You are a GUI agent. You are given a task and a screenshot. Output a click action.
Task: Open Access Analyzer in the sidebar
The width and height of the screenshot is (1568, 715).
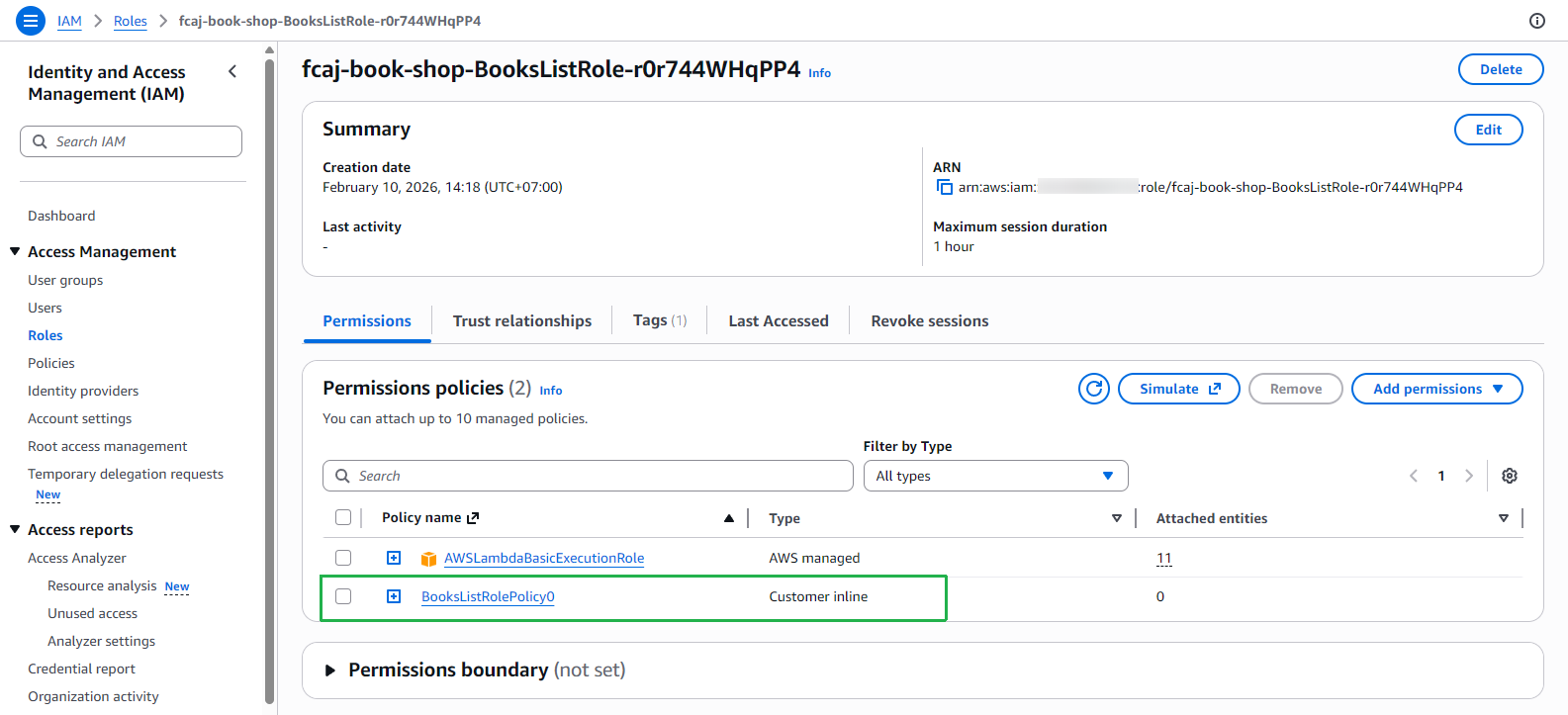[77, 558]
